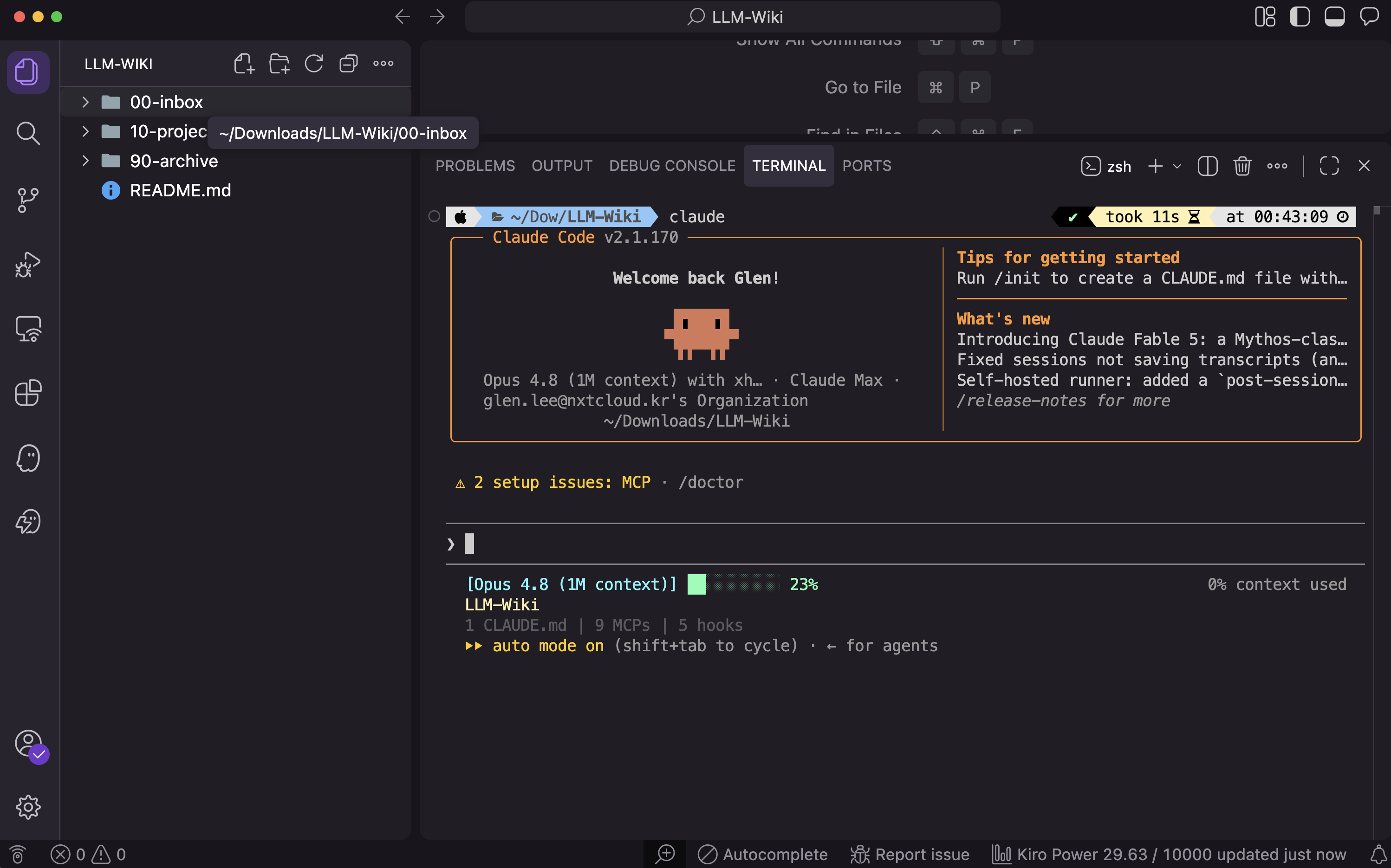Toggle Autocomplete in the status bar

(x=762, y=854)
